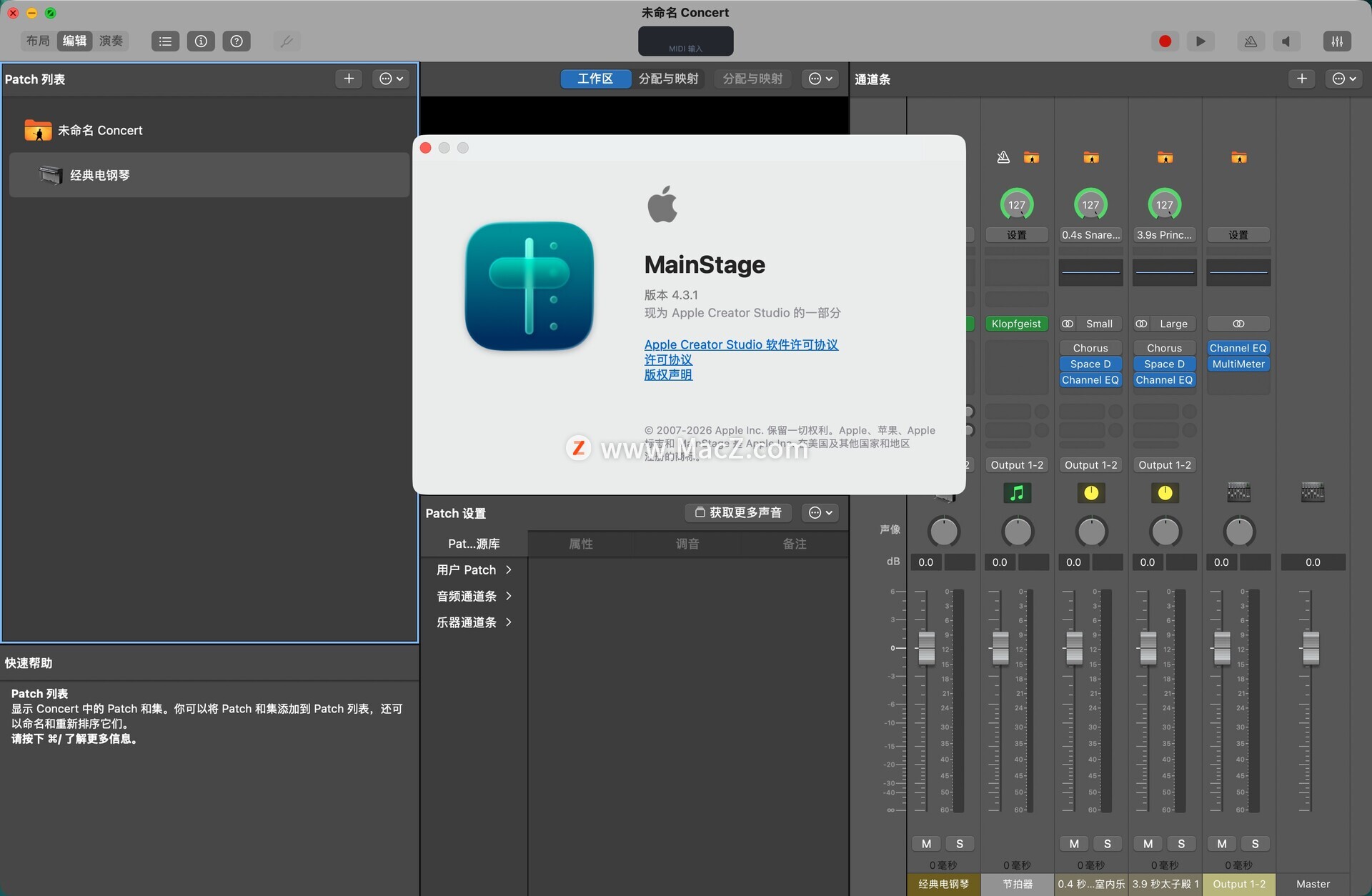Image resolution: width=1372 pixels, height=896 pixels.
Task: Start playback with the play button
Action: 1200,41
